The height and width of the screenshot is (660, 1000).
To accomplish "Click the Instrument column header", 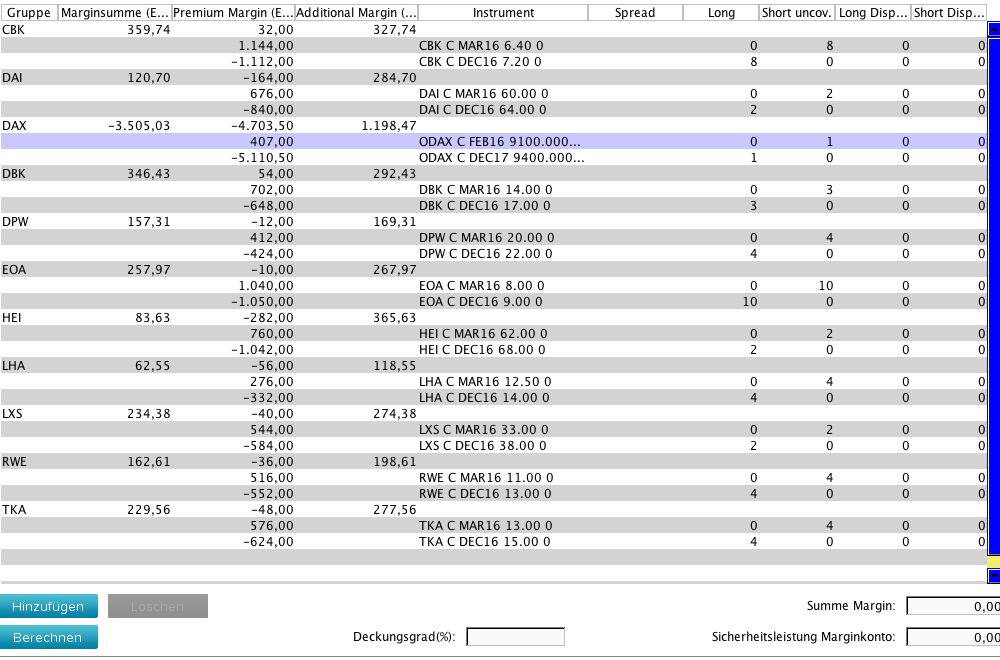I will click(503, 13).
